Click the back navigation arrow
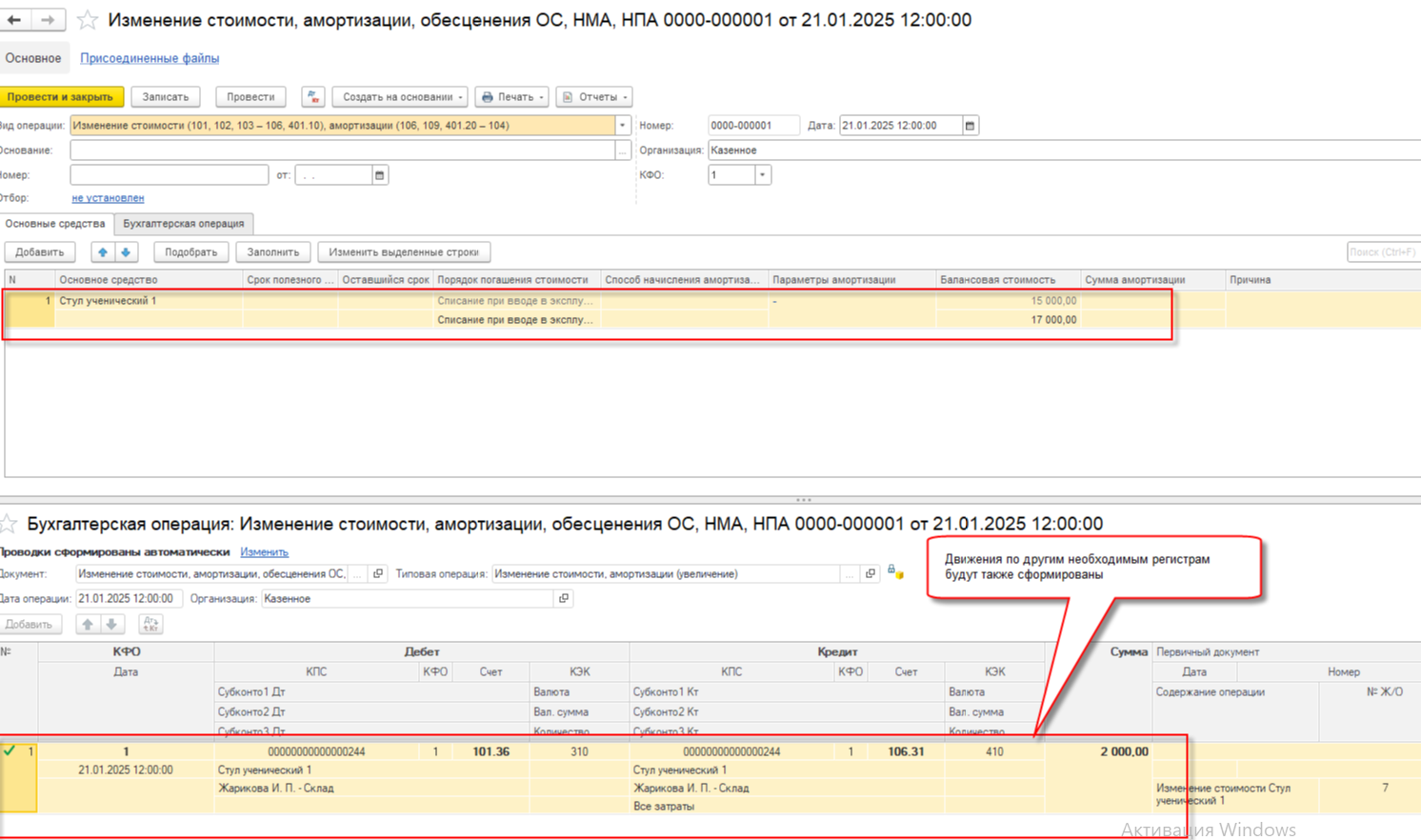The image size is (1421, 840). (14, 20)
